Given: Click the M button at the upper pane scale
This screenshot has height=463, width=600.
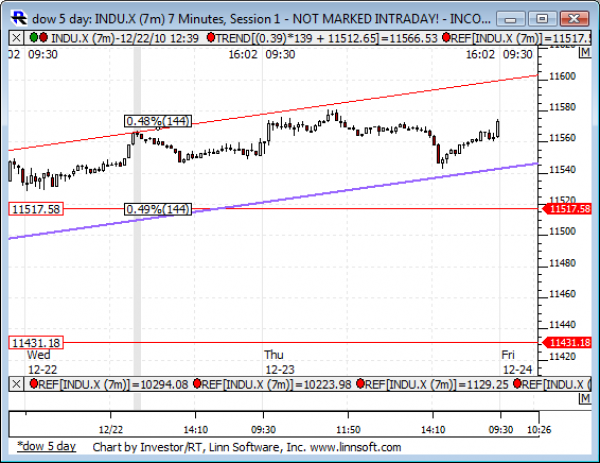Looking at the screenshot, I should tap(585, 52).
